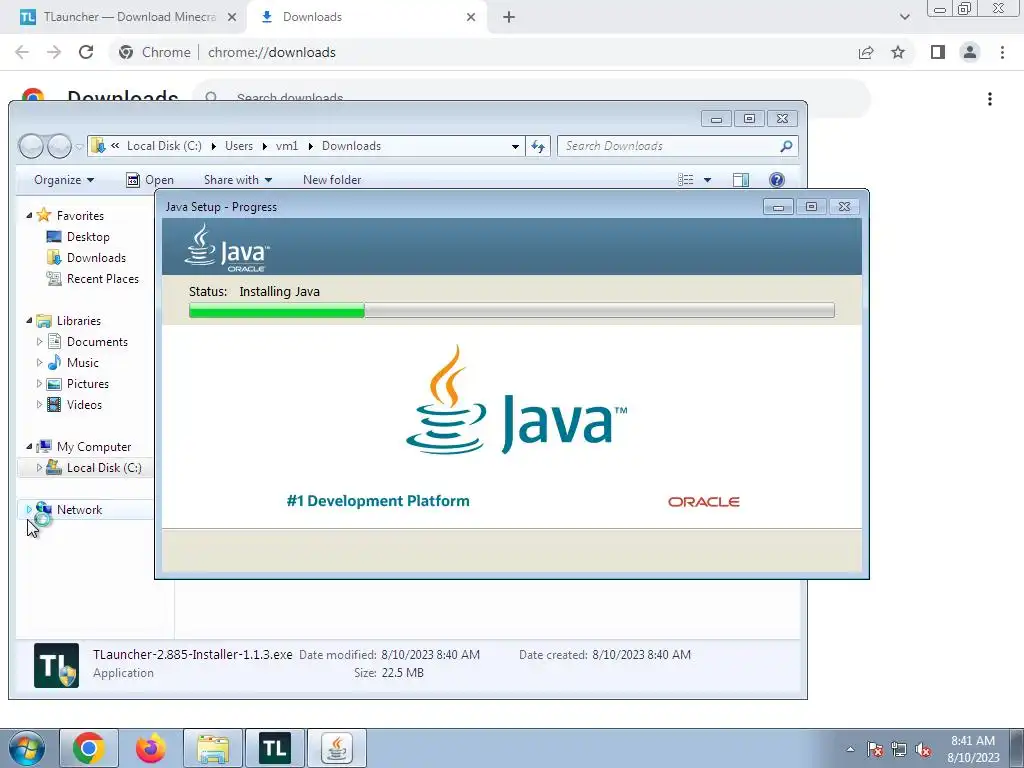Open Explorer address history dropdown
Image resolution: width=1024 pixels, height=768 pixels.
(x=515, y=146)
